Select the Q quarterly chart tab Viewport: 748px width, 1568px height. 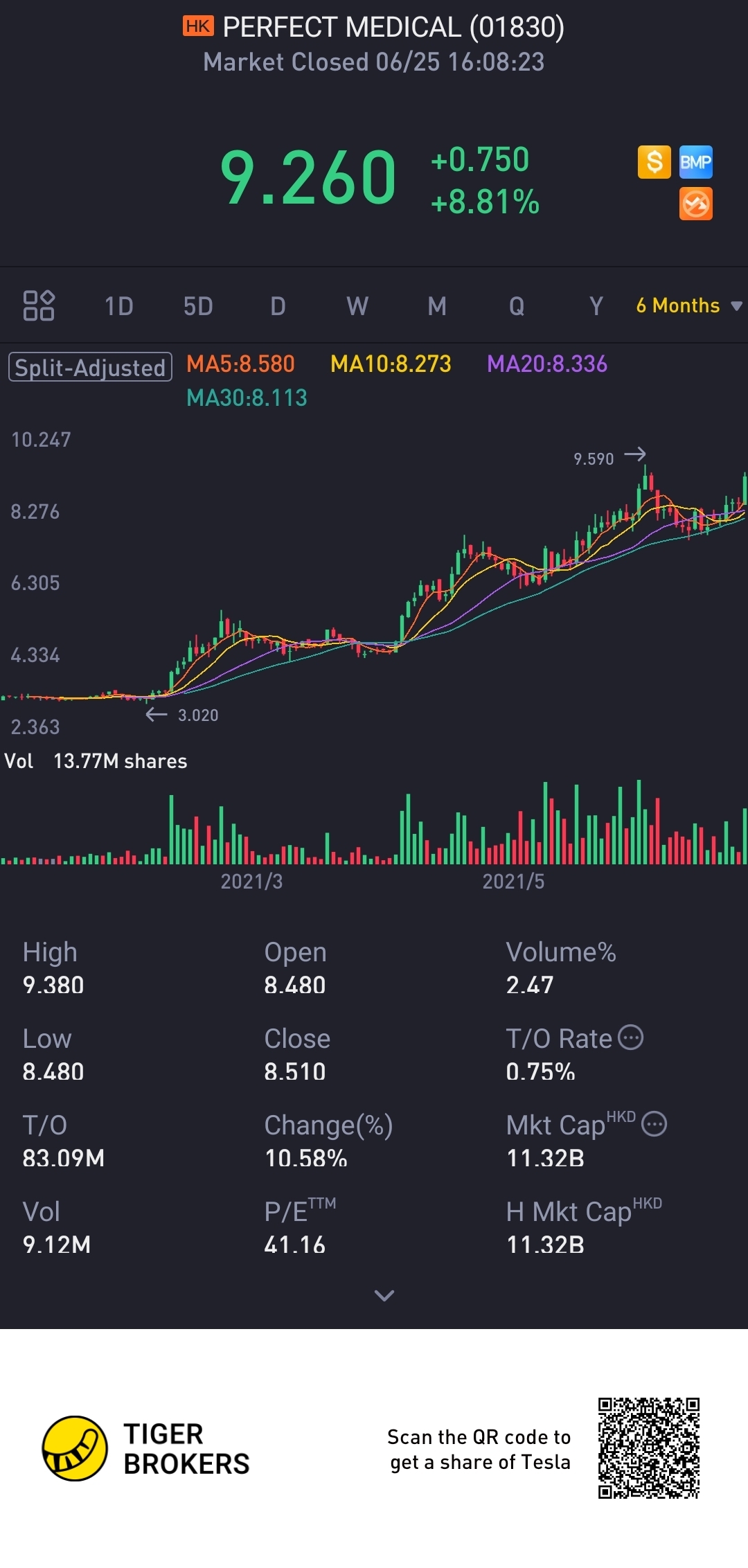(x=517, y=306)
